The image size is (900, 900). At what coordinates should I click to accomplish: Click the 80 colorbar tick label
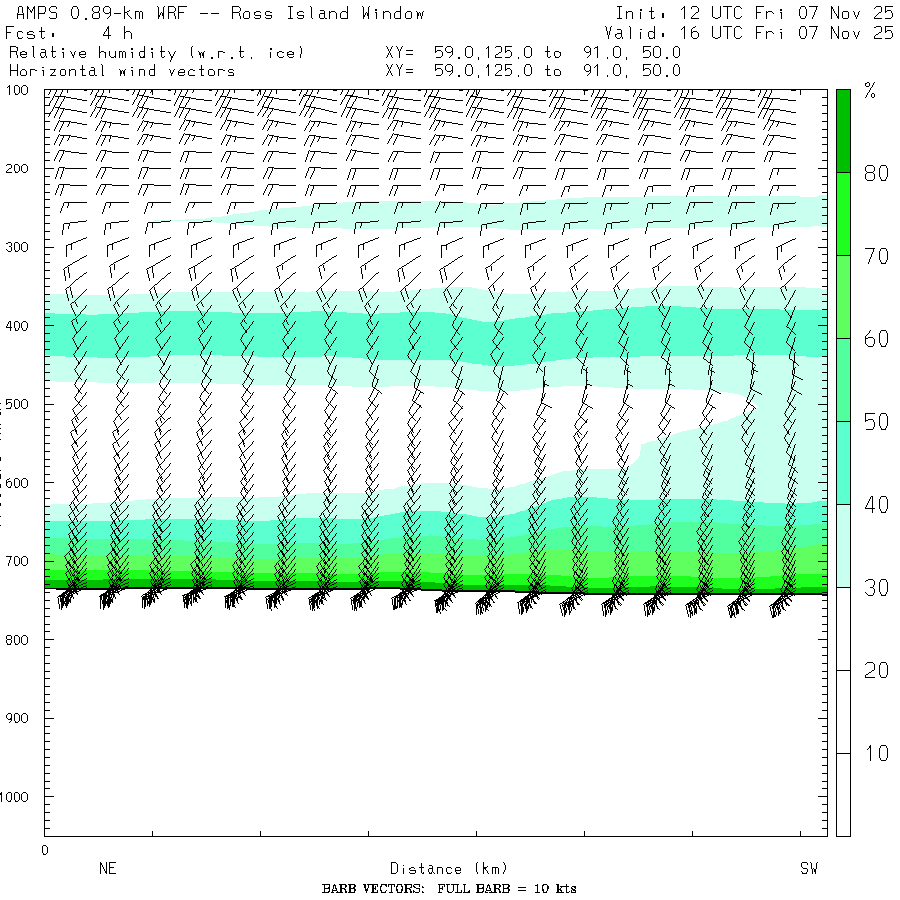[x=876, y=173]
